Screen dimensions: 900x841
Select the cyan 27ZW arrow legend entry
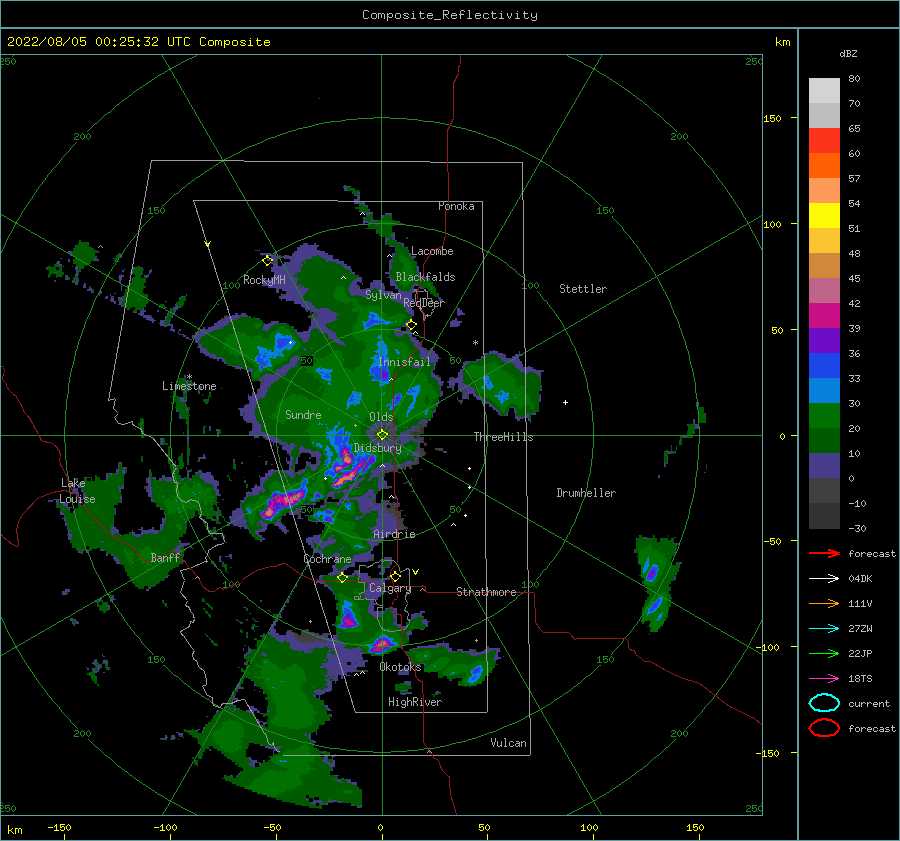point(824,628)
